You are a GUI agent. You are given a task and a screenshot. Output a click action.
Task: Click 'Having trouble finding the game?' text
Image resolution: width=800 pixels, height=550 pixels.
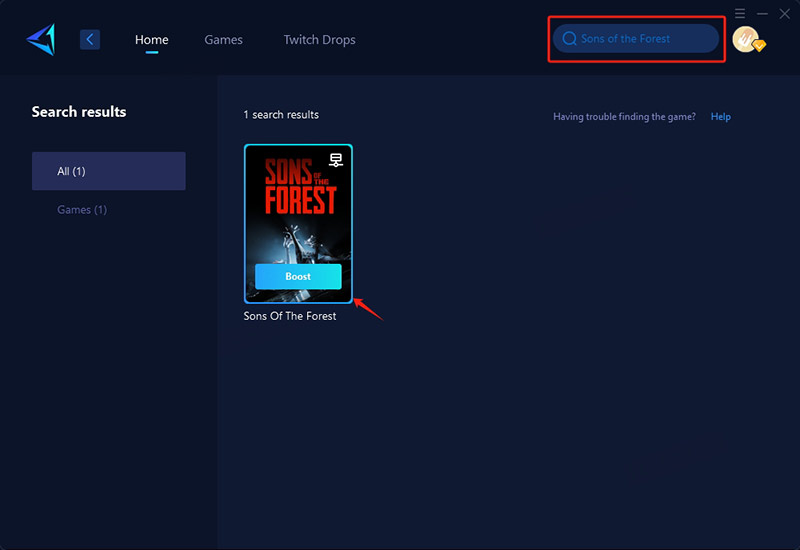624,116
